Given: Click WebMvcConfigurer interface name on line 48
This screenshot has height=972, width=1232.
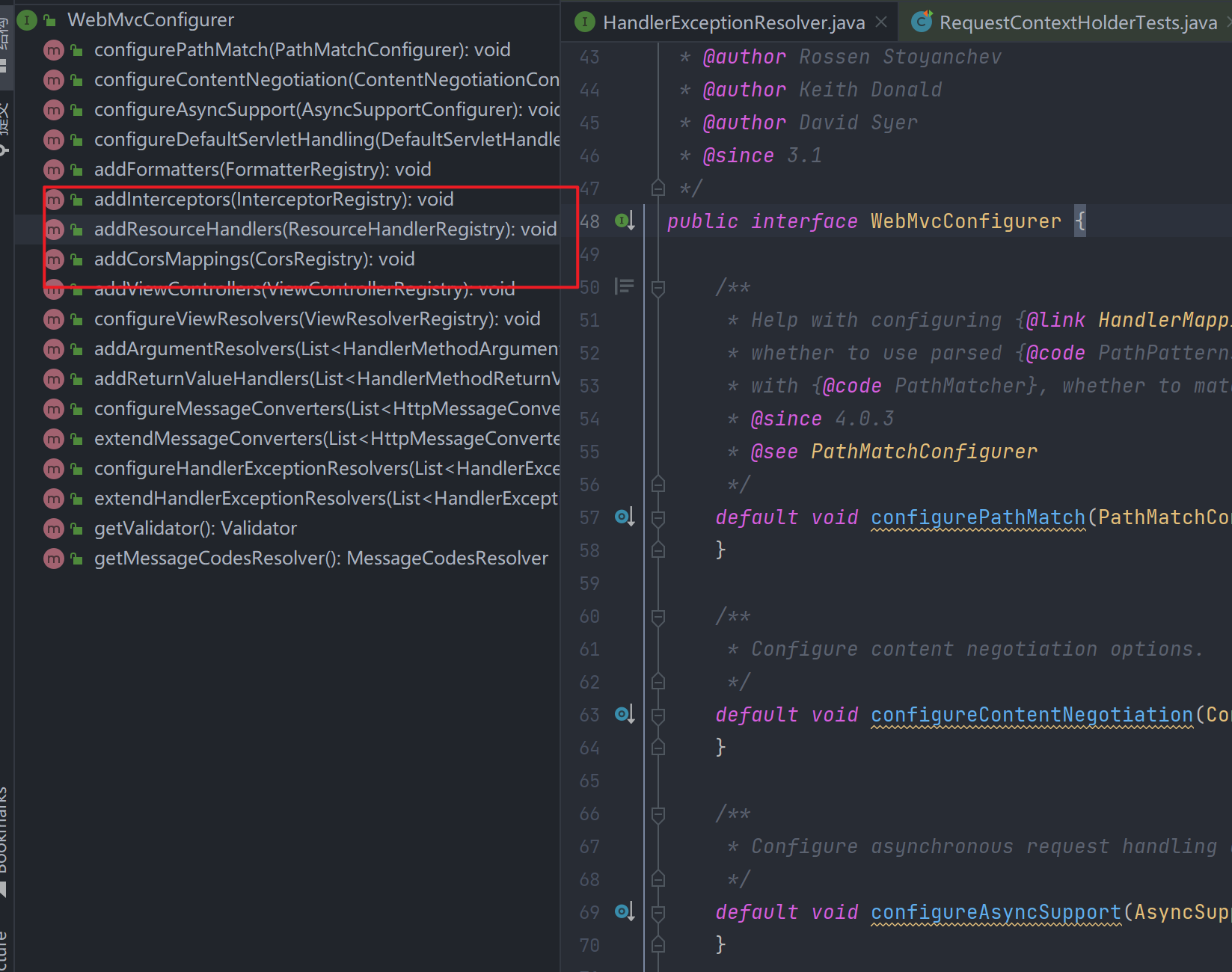Looking at the screenshot, I should (966, 221).
